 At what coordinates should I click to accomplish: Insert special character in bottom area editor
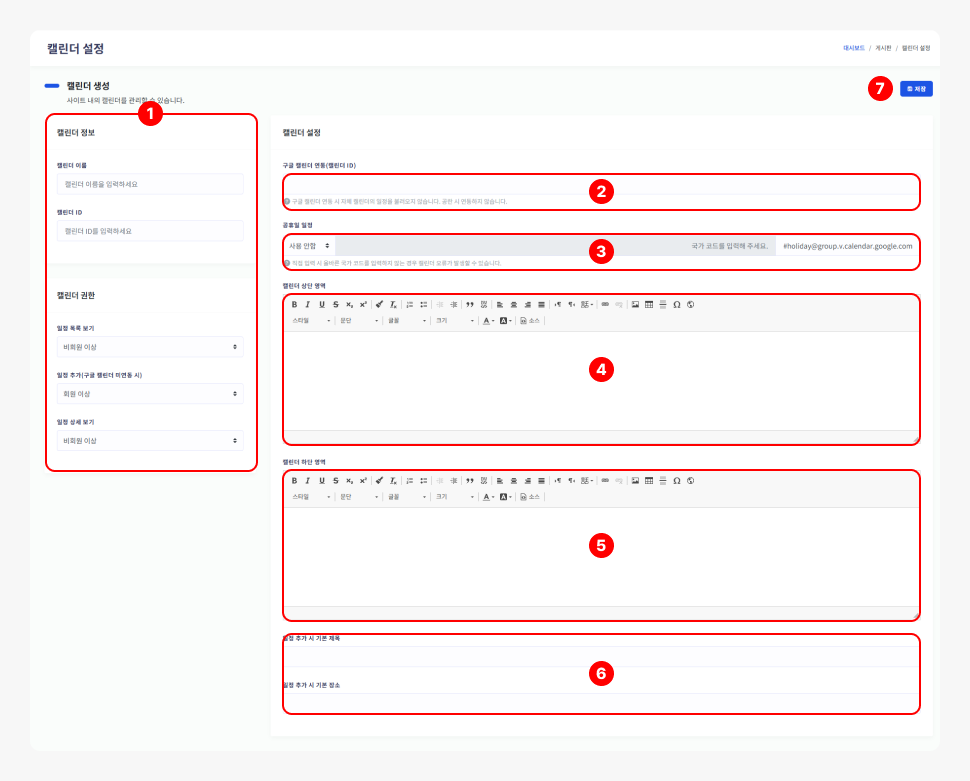pyautogui.click(x=677, y=480)
